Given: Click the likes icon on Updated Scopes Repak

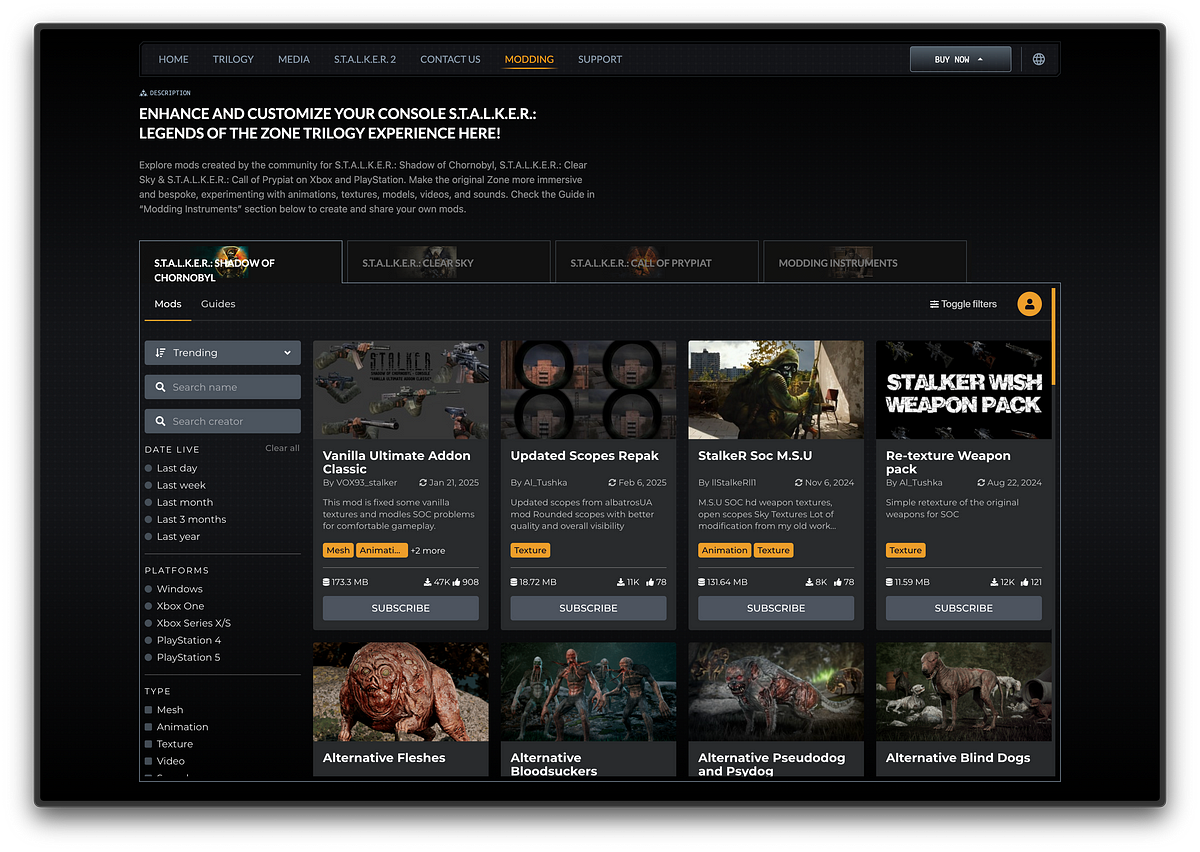Looking at the screenshot, I should click(x=649, y=582).
